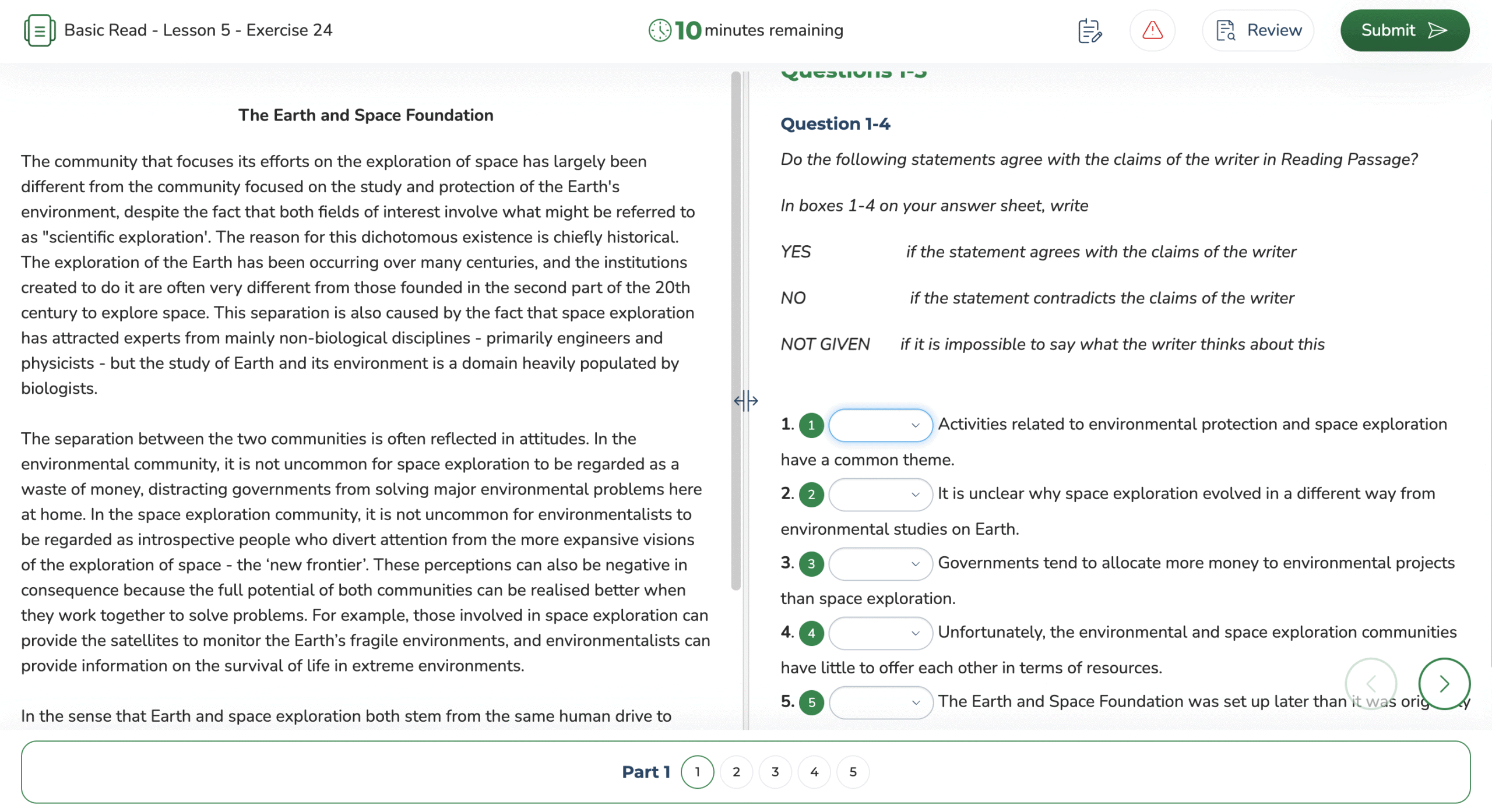The width and height of the screenshot is (1492, 812).
Task: Click the green number 1 question badge
Action: coord(811,425)
